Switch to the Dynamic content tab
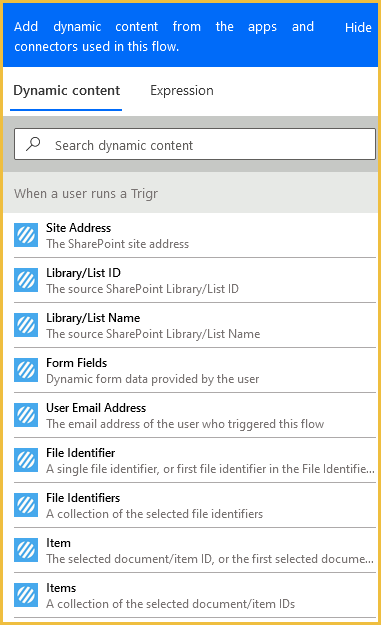381x625 pixels. pyautogui.click(x=67, y=90)
